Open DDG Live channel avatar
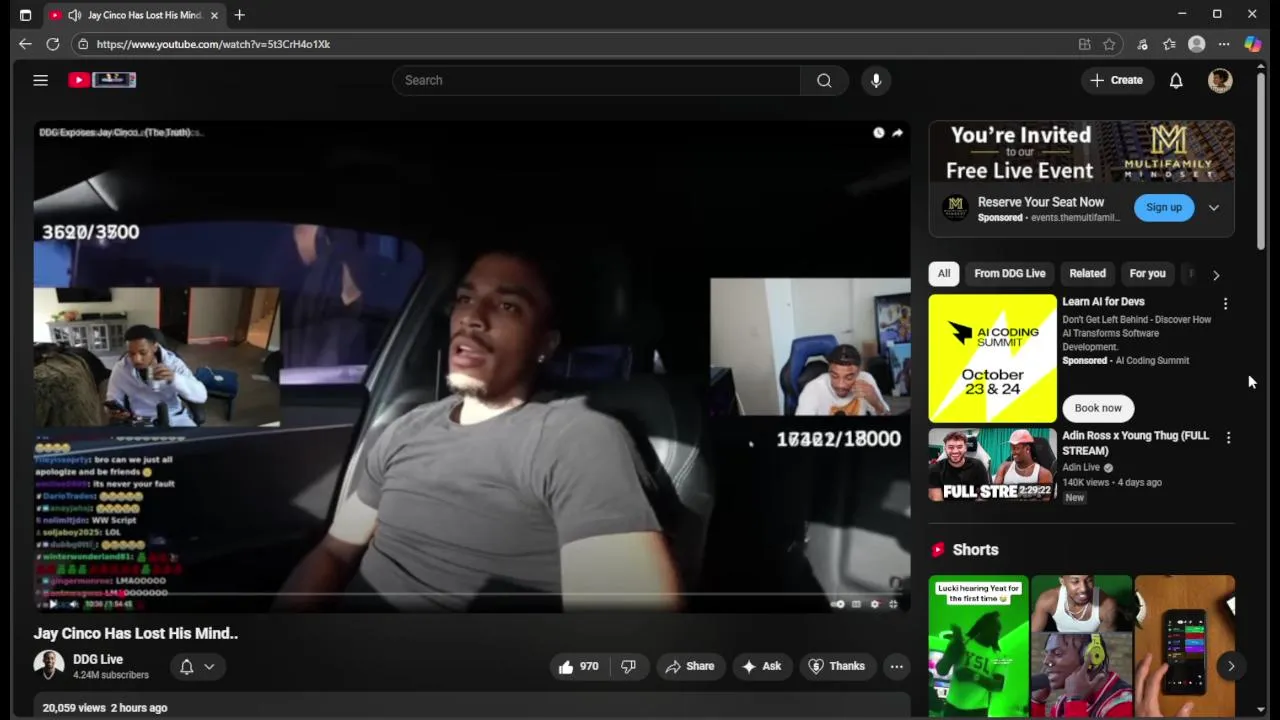This screenshot has height=720, width=1280. (48, 666)
